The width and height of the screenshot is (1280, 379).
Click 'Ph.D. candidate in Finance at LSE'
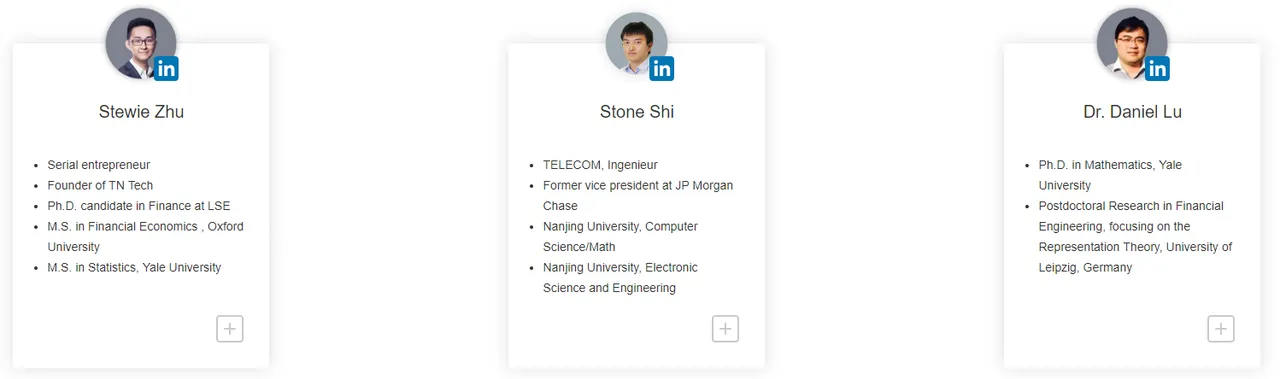[x=139, y=206]
